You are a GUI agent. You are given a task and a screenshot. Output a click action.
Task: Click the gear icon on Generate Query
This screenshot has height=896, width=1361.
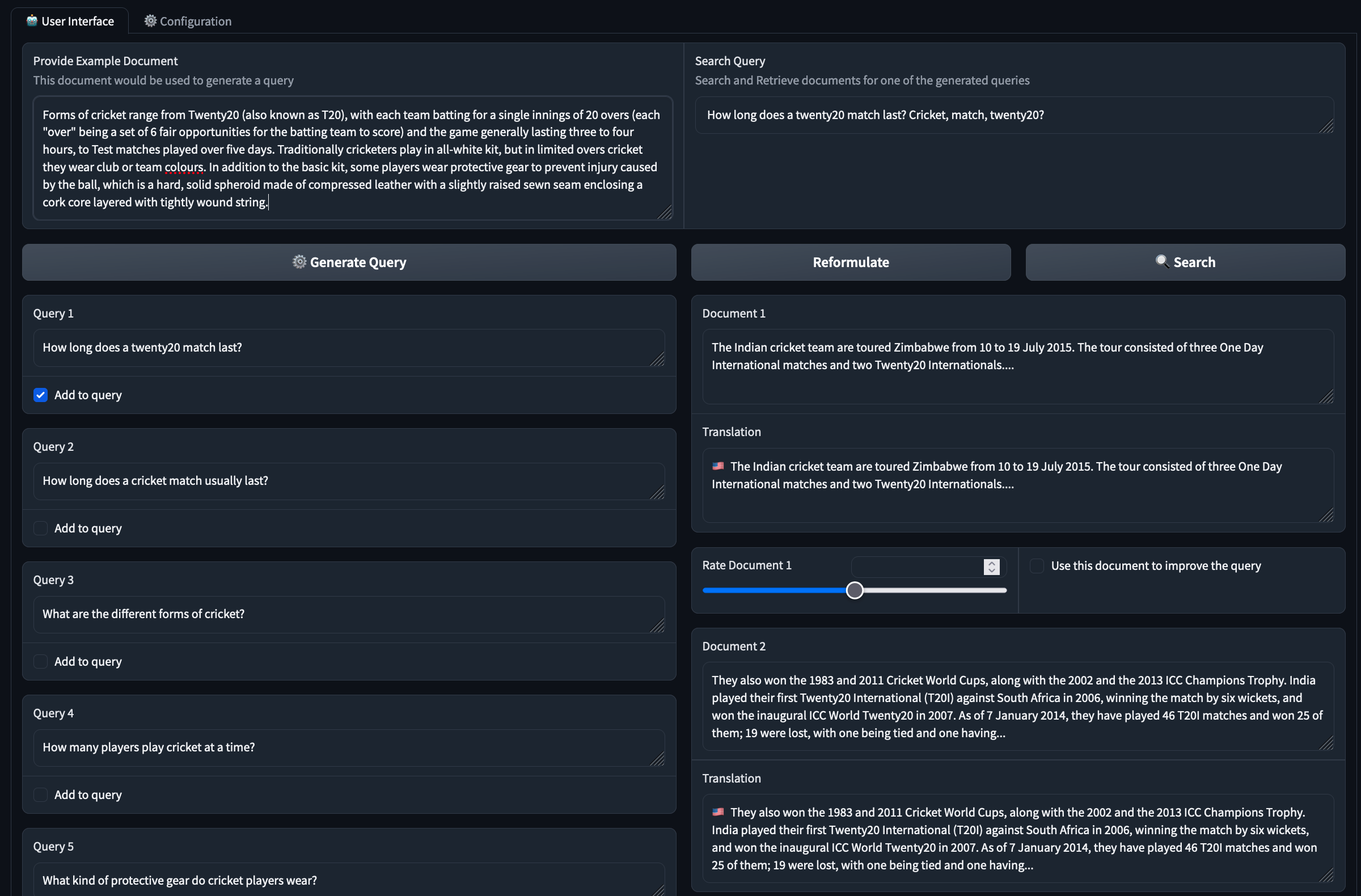tap(299, 262)
